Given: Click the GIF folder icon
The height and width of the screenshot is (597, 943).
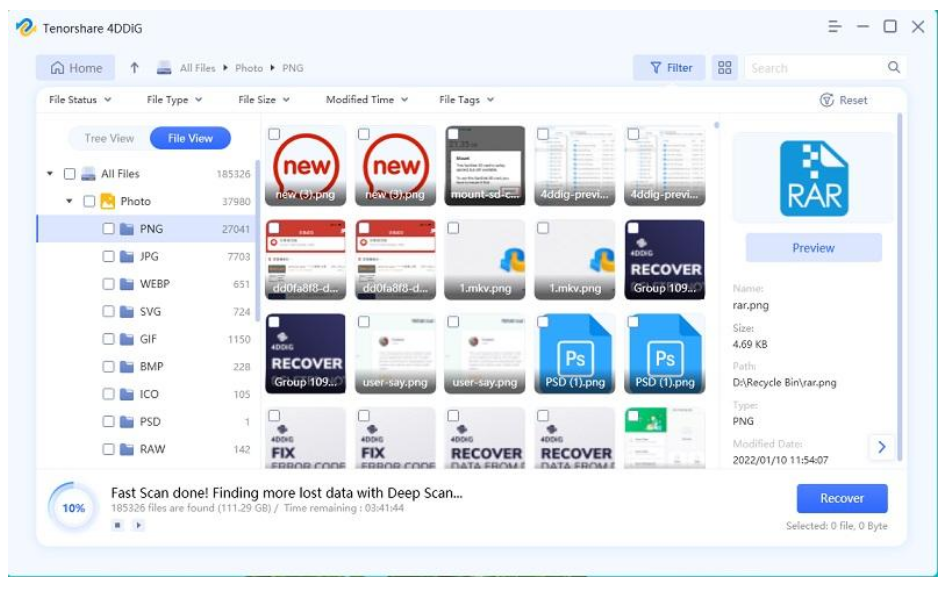Looking at the screenshot, I should pyautogui.click(x=126, y=339).
